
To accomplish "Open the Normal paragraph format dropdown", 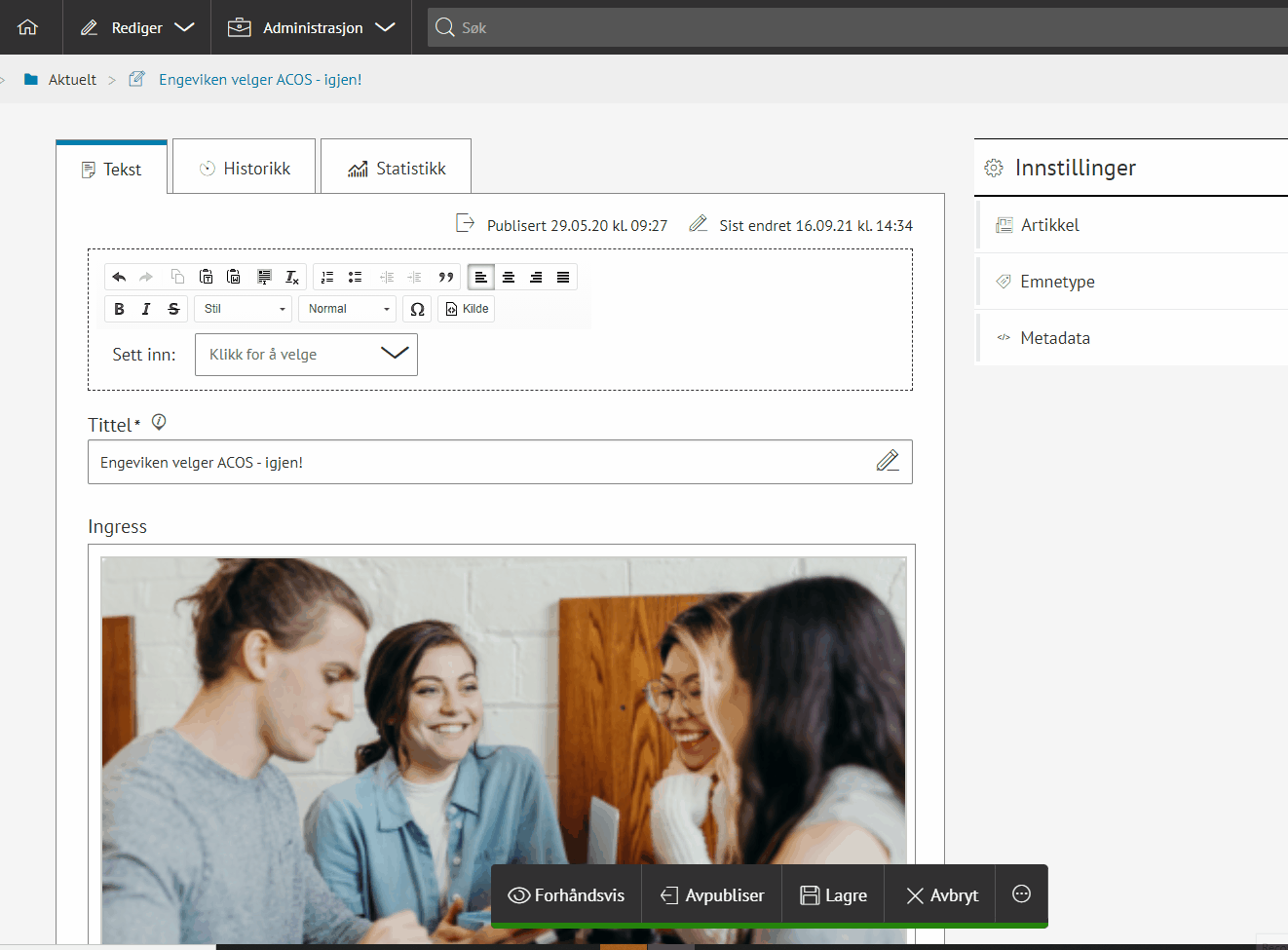I will 347,309.
